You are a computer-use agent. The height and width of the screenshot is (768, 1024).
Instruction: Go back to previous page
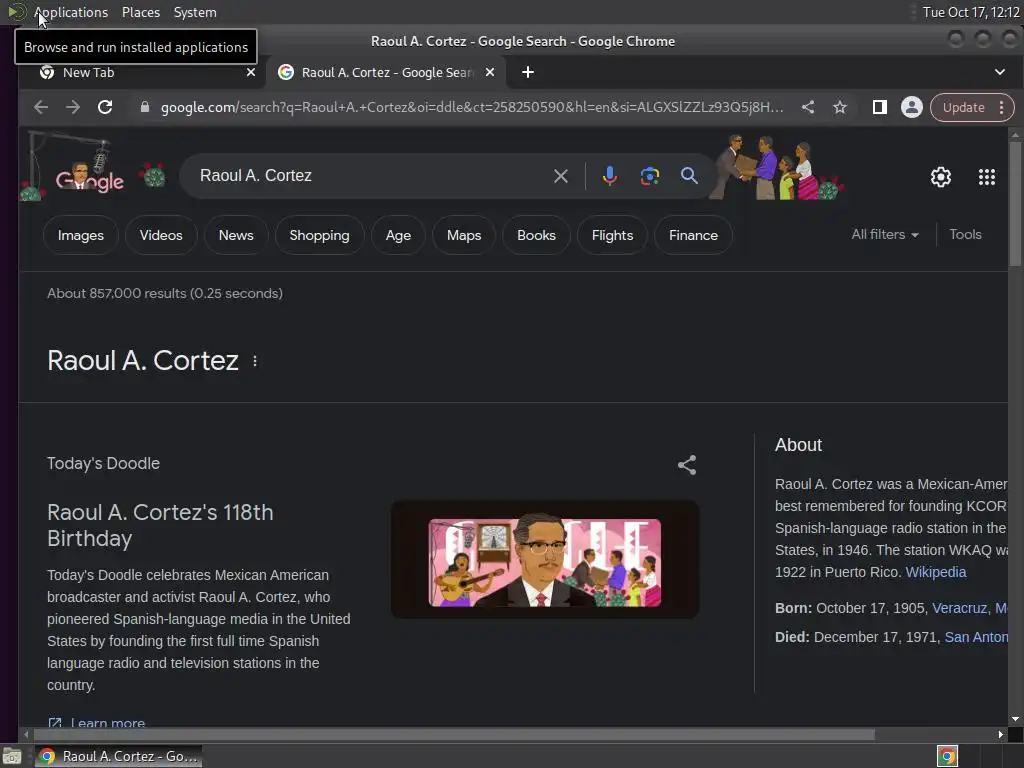pos(40,107)
